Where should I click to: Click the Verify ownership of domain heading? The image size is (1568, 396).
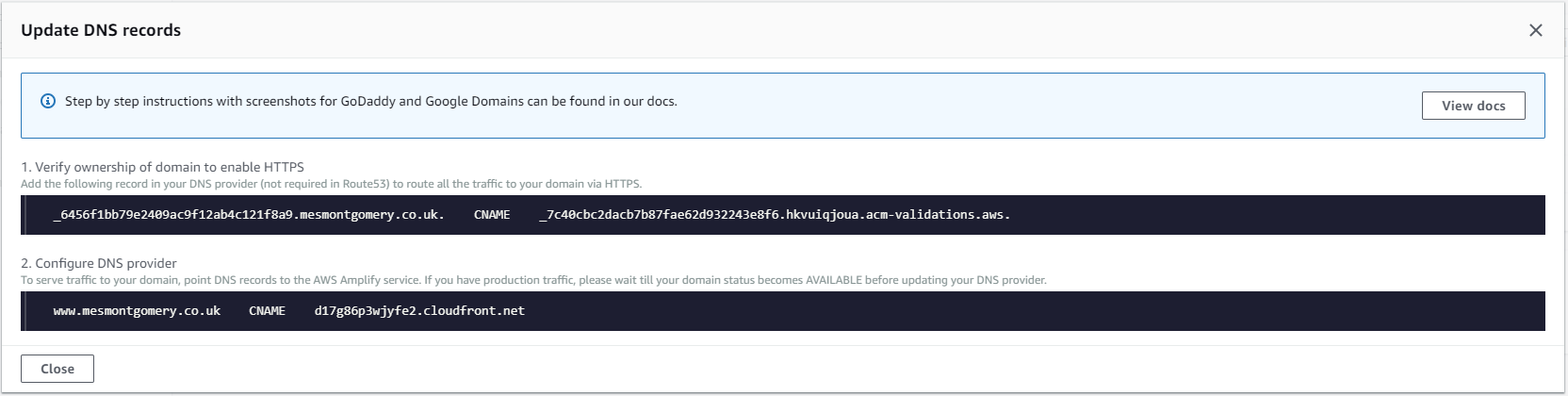[162, 167]
